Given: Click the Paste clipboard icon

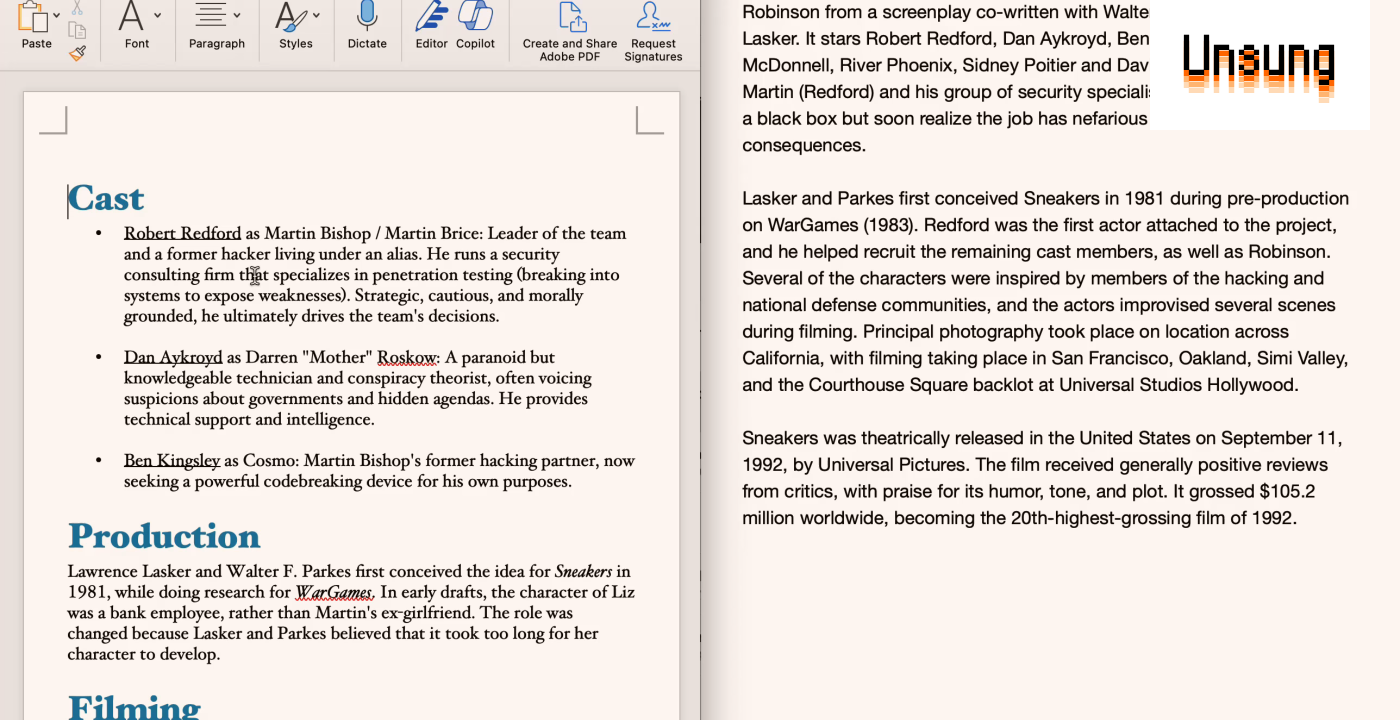Looking at the screenshot, I should (34, 17).
